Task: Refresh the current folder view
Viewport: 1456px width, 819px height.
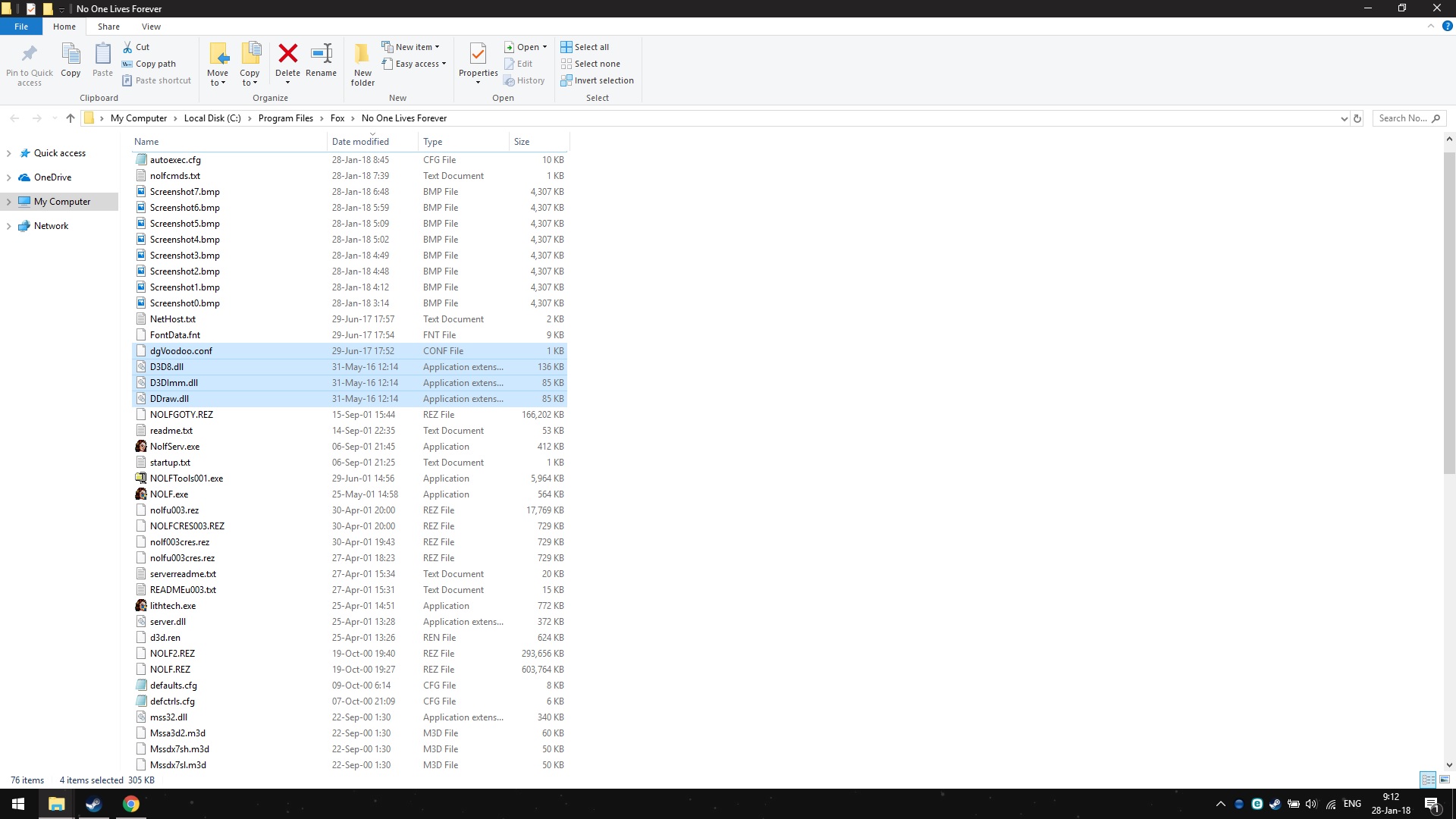Action: [1357, 118]
